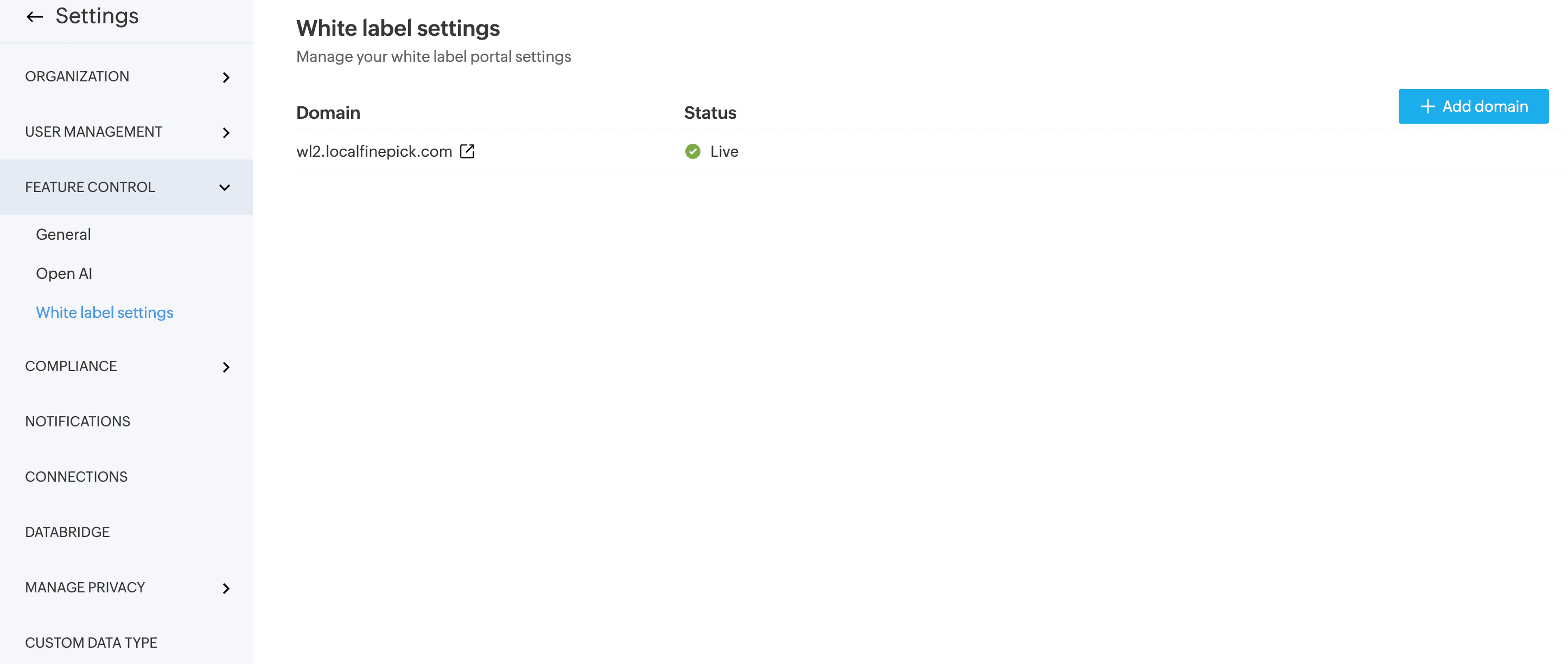Open the external link icon beside wl2.localfinepick.com
Viewport: 1568px width, 664px height.
tap(467, 151)
